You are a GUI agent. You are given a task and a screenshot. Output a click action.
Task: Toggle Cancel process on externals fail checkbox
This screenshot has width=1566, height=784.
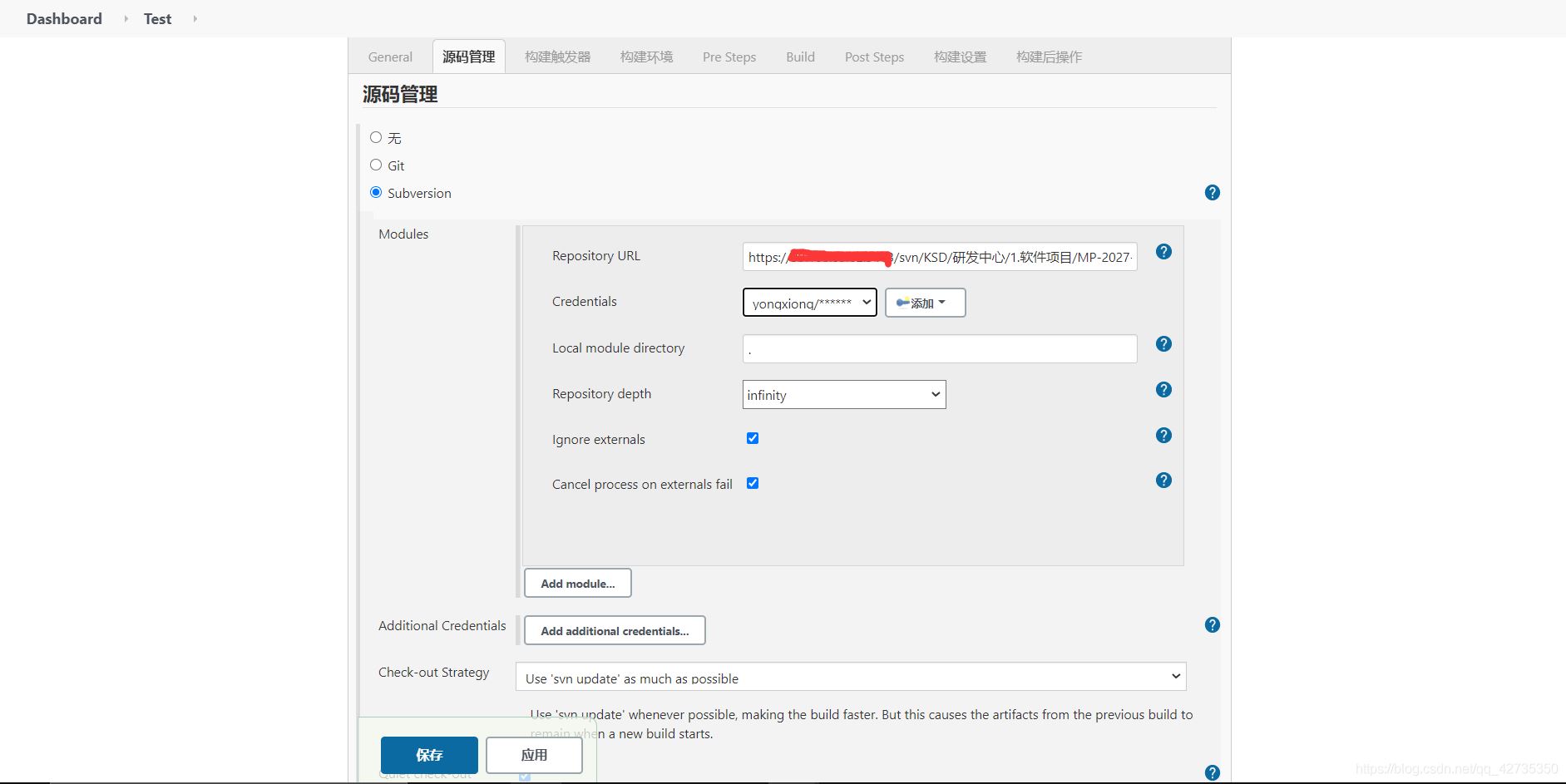(x=753, y=483)
